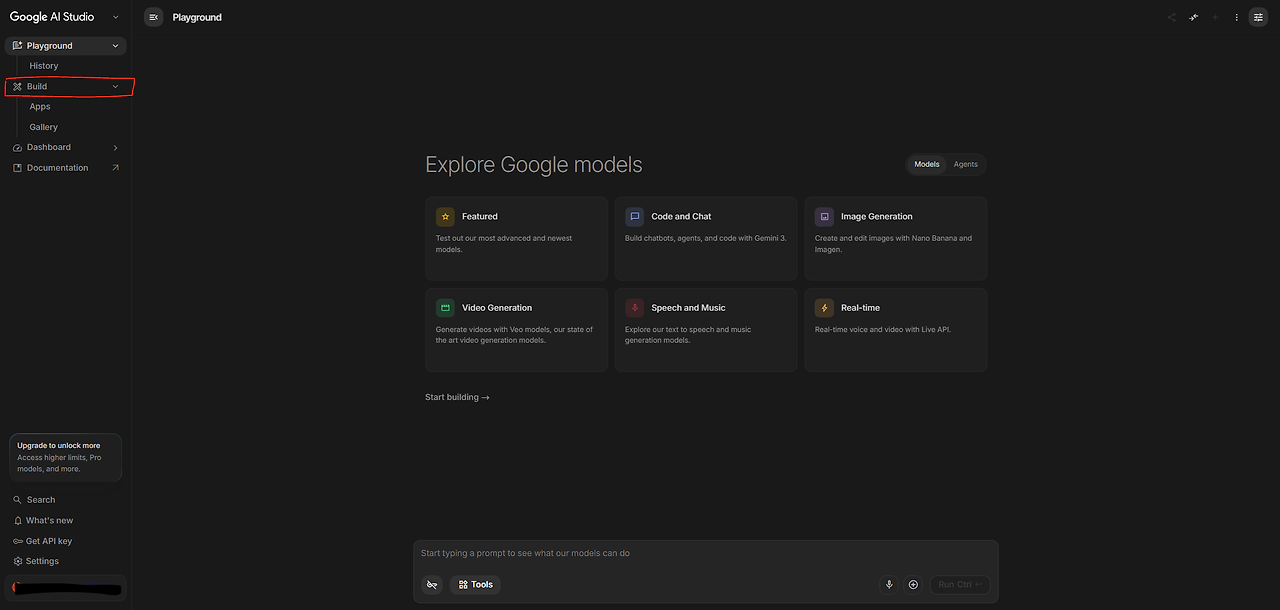Viewport: 1280px width, 610px height.
Task: Click the Video Generation film icon
Action: [445, 308]
